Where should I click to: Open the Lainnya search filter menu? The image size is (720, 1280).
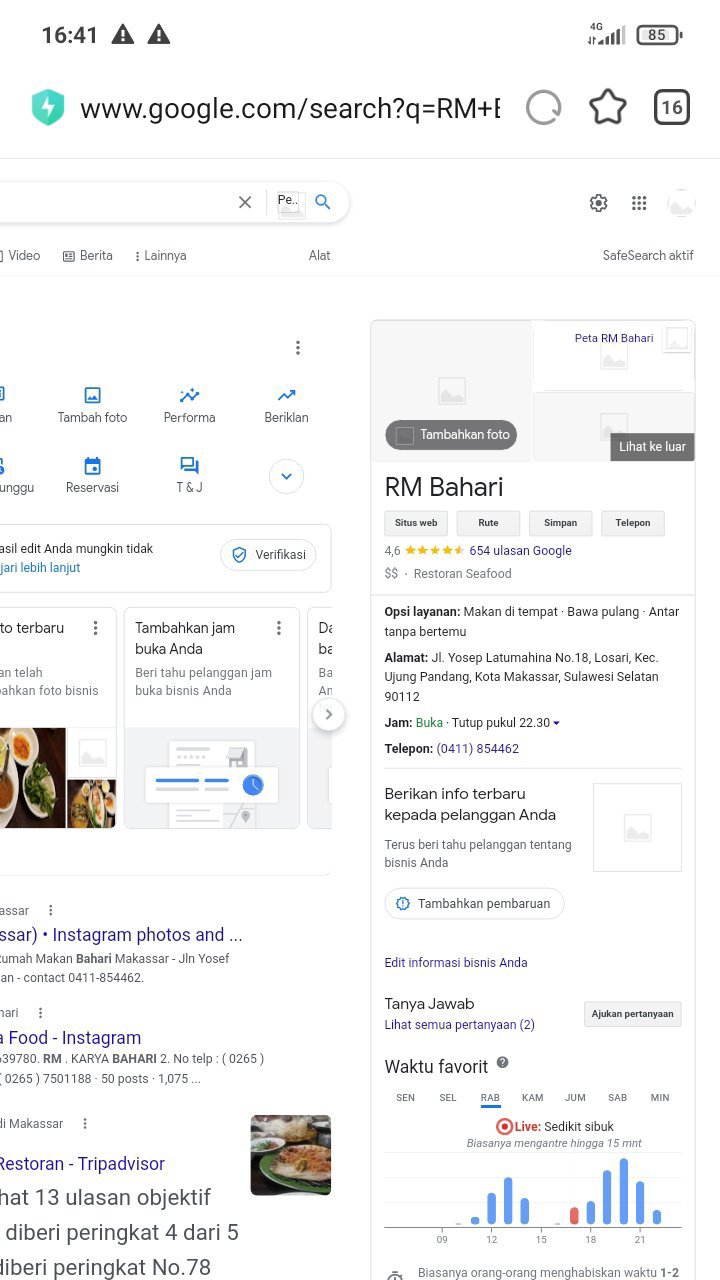(160, 256)
